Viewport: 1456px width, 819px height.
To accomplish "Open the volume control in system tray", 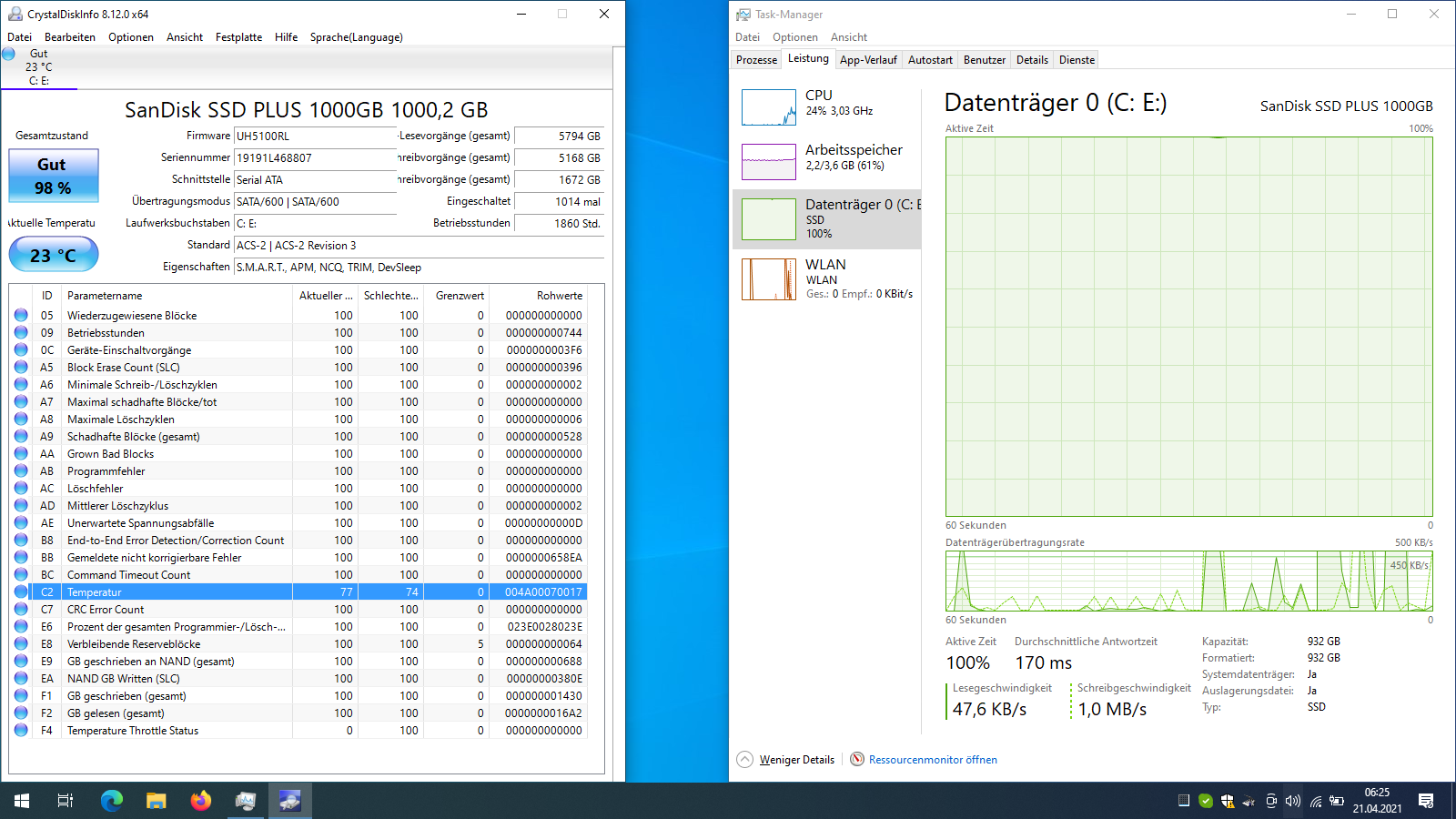I will (x=1293, y=801).
